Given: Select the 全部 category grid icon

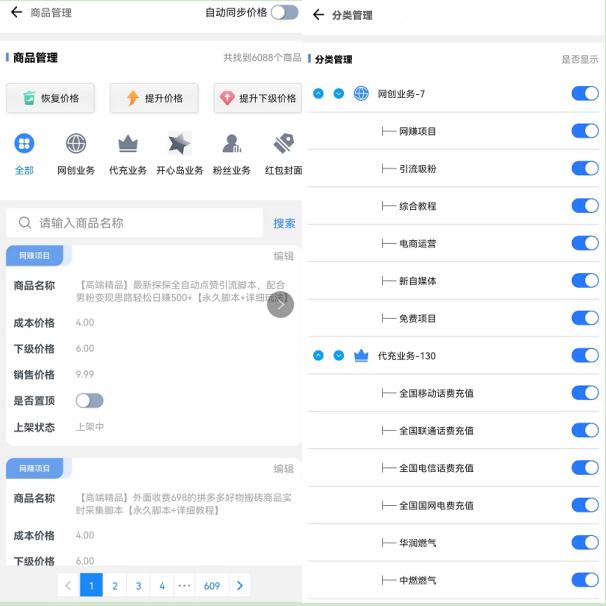Looking at the screenshot, I should 24,144.
